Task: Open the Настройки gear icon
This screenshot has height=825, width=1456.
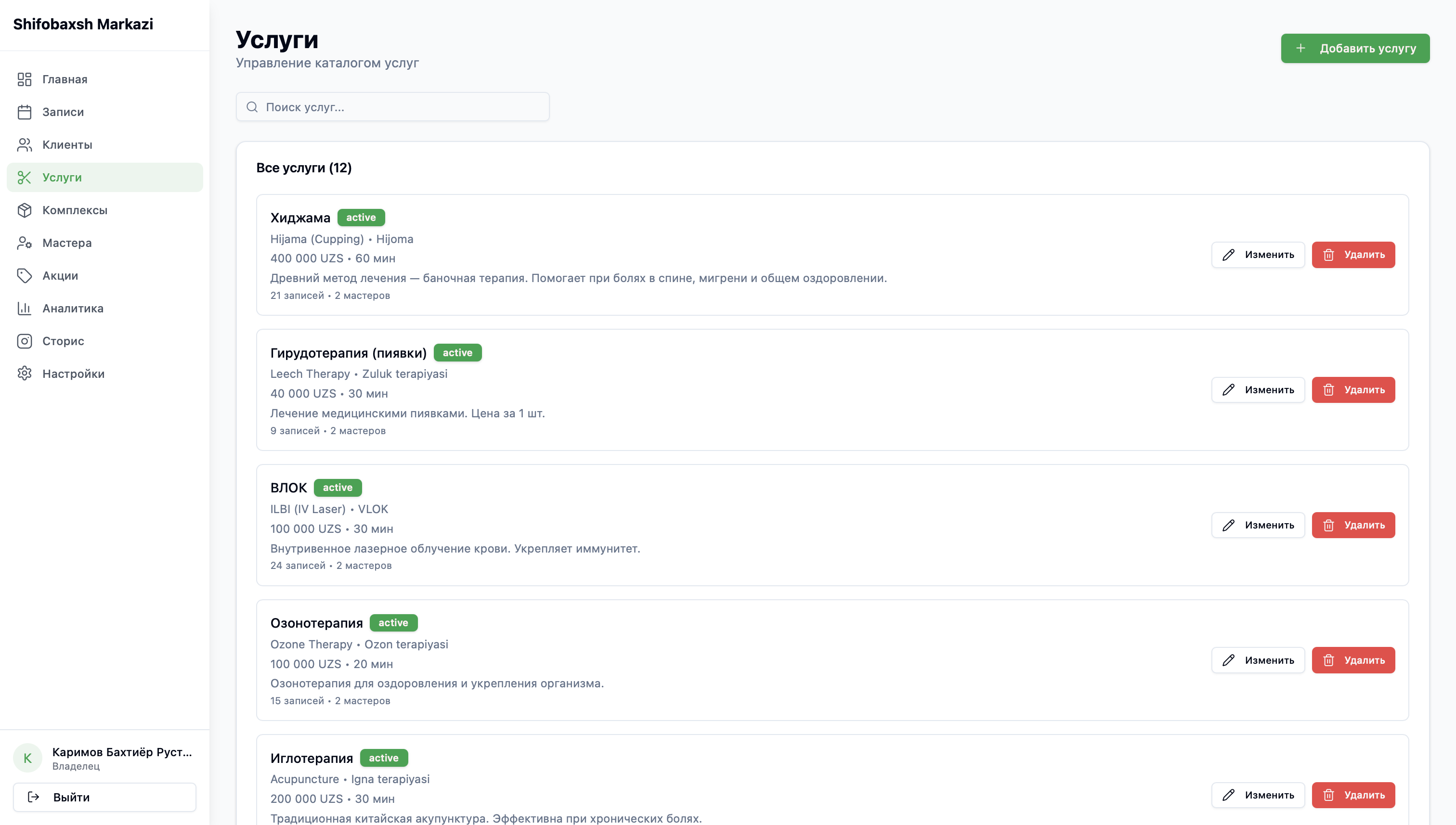Action: coord(25,374)
